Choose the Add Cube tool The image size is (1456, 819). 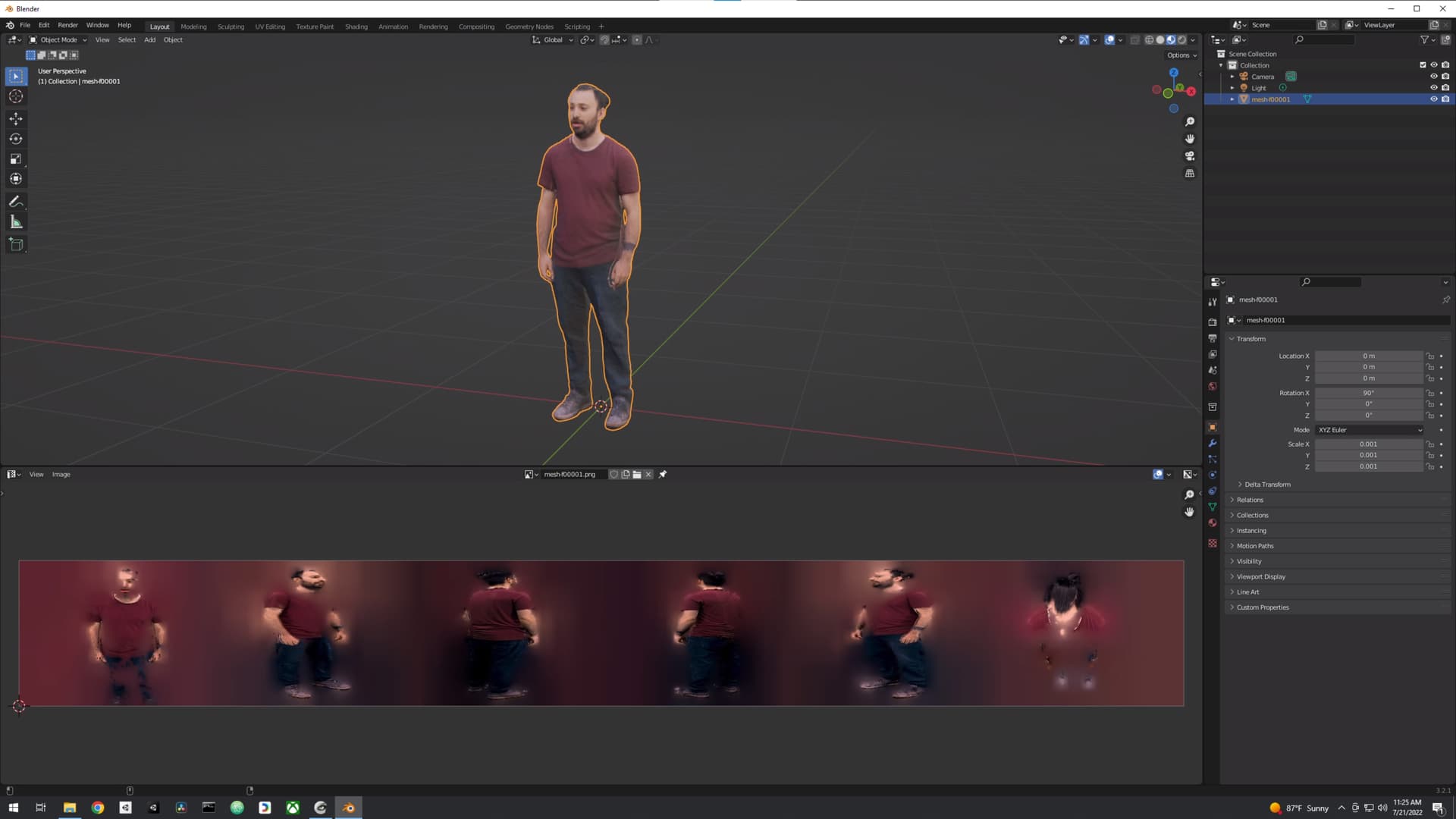pyautogui.click(x=16, y=244)
